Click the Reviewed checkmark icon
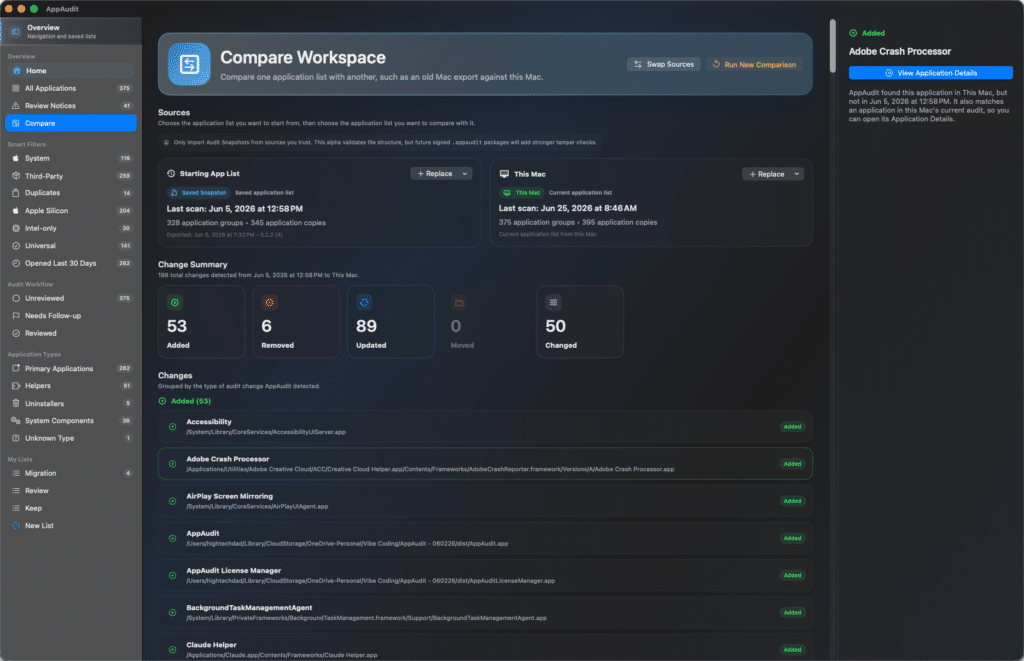 point(16,334)
